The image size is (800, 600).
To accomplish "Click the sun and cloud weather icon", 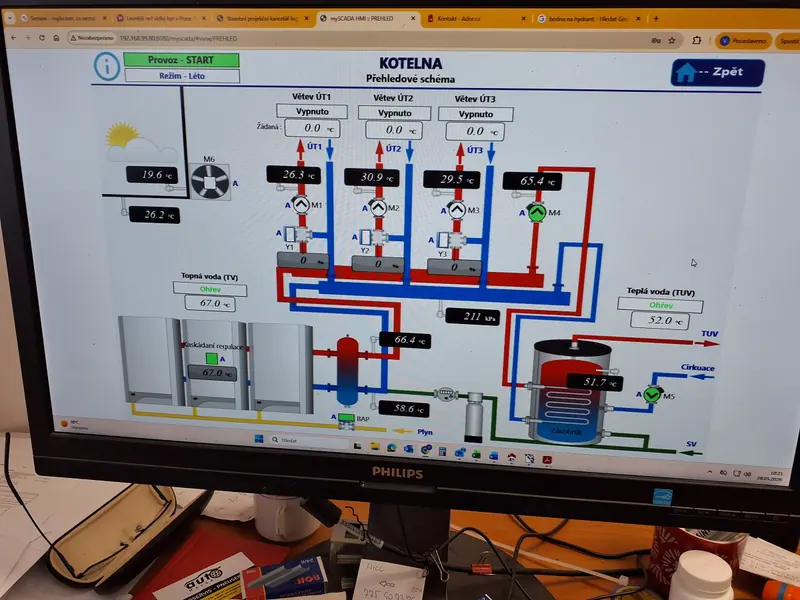I will pos(139,143).
